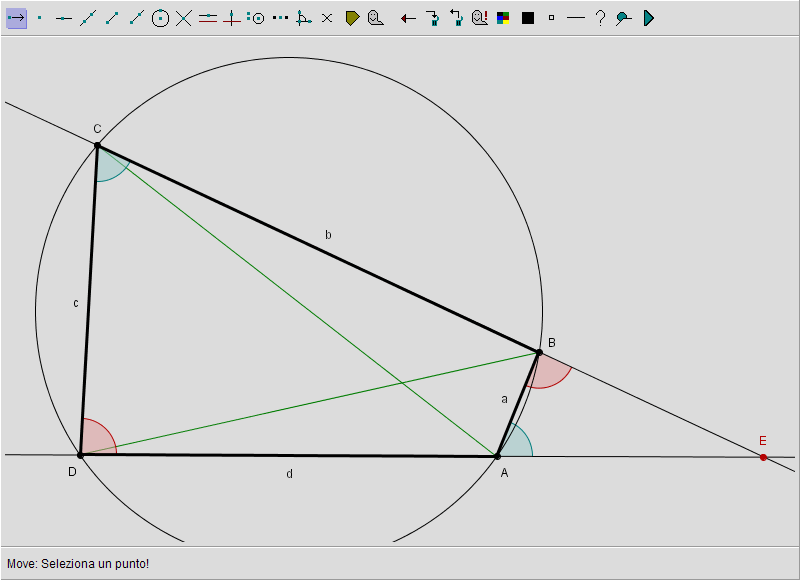Image resolution: width=800 pixels, height=580 pixels.
Task: Toggle show hidden objects ghost with exclamation
Action: click(x=479, y=18)
